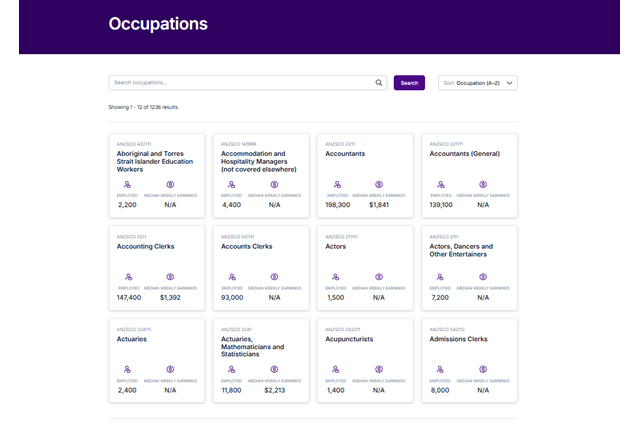This screenshot has width=640, height=425.
Task: Click the earnings dollar icon on Accounting Clerks card
Action: (x=170, y=277)
